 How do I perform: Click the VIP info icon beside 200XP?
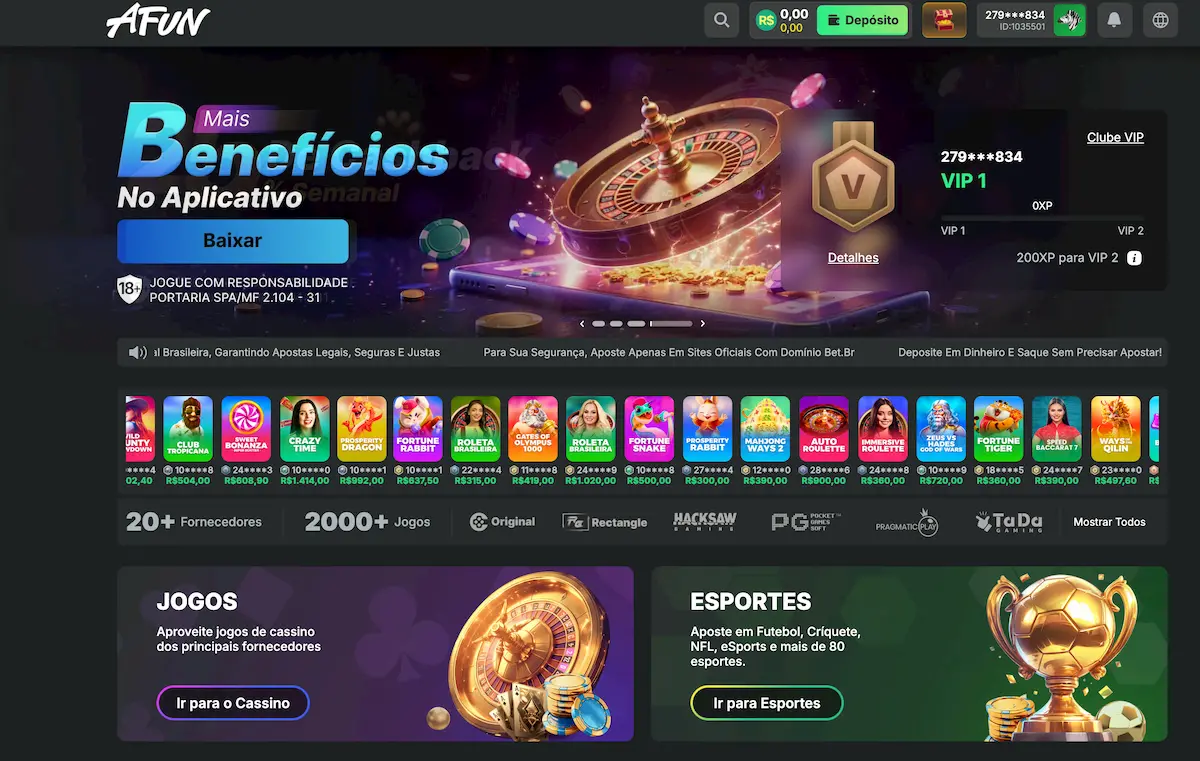(1134, 258)
